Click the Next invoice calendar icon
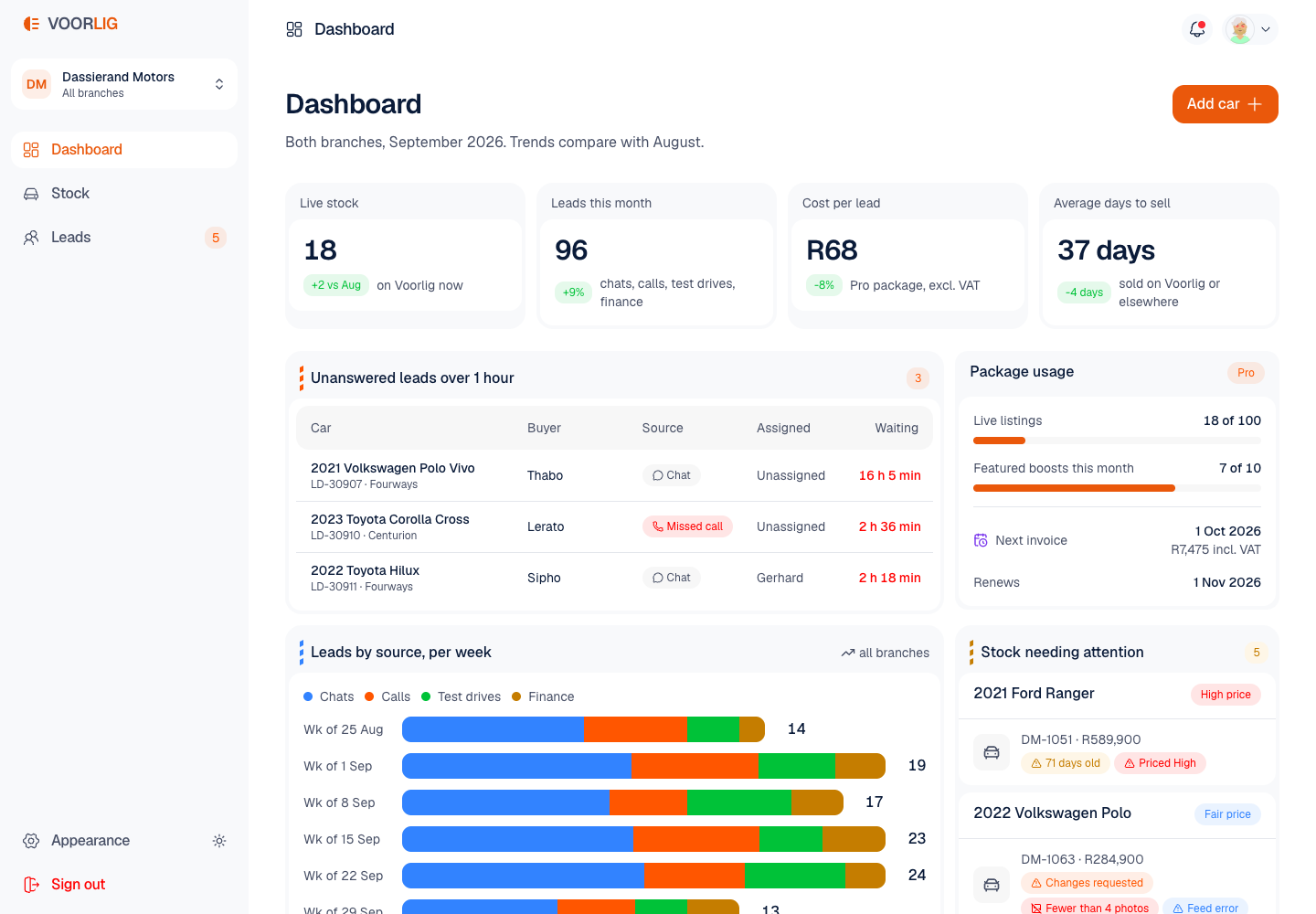The height and width of the screenshot is (914, 1316). pos(981,540)
